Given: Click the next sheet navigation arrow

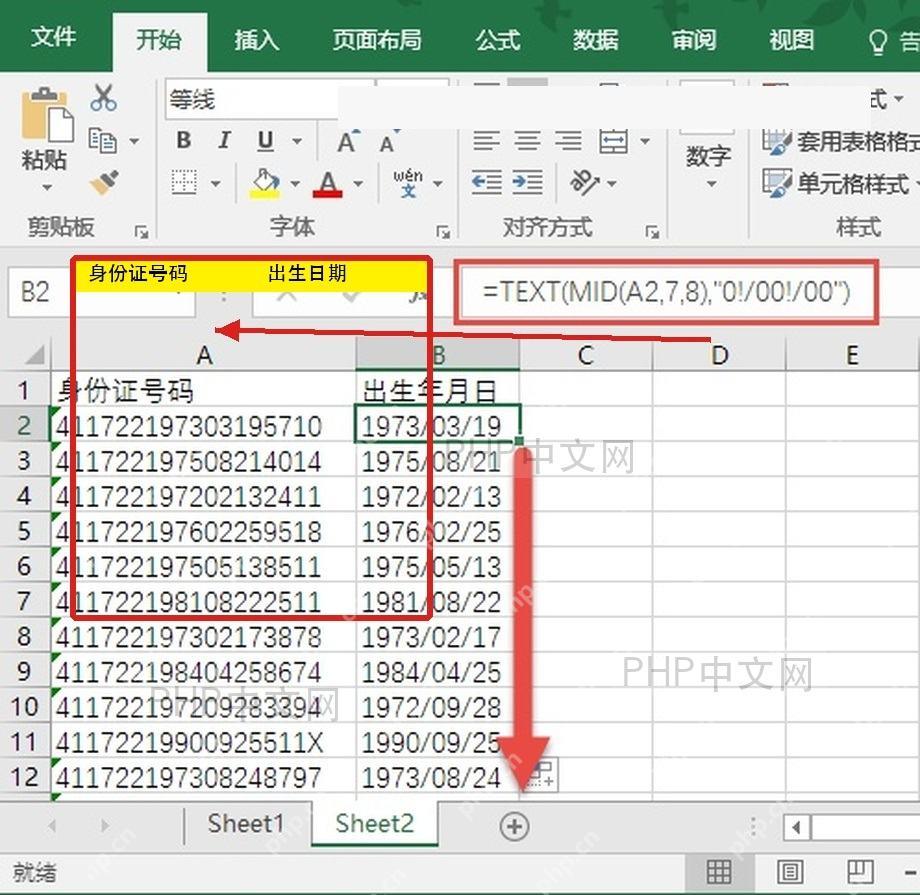Looking at the screenshot, I should [x=105, y=826].
